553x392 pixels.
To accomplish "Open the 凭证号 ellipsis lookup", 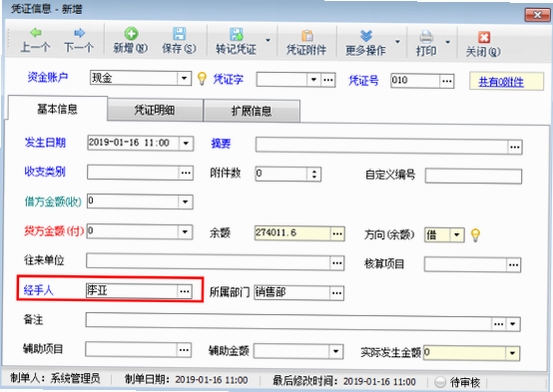I will [446, 81].
